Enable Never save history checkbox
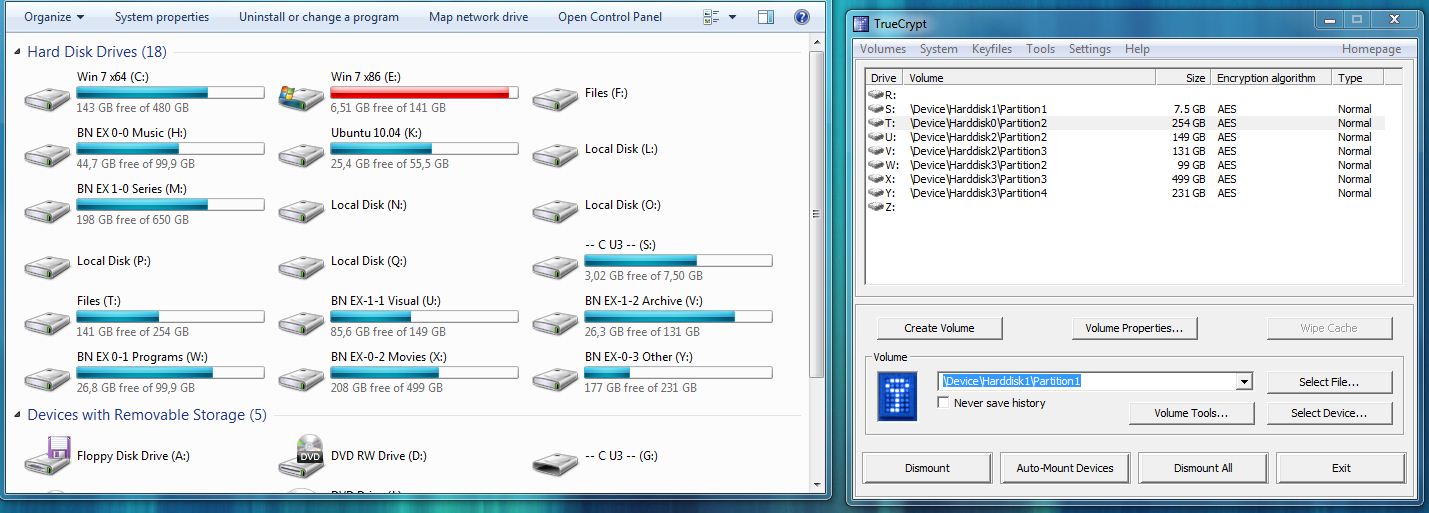Viewport: 1429px width, 513px height. coord(944,403)
